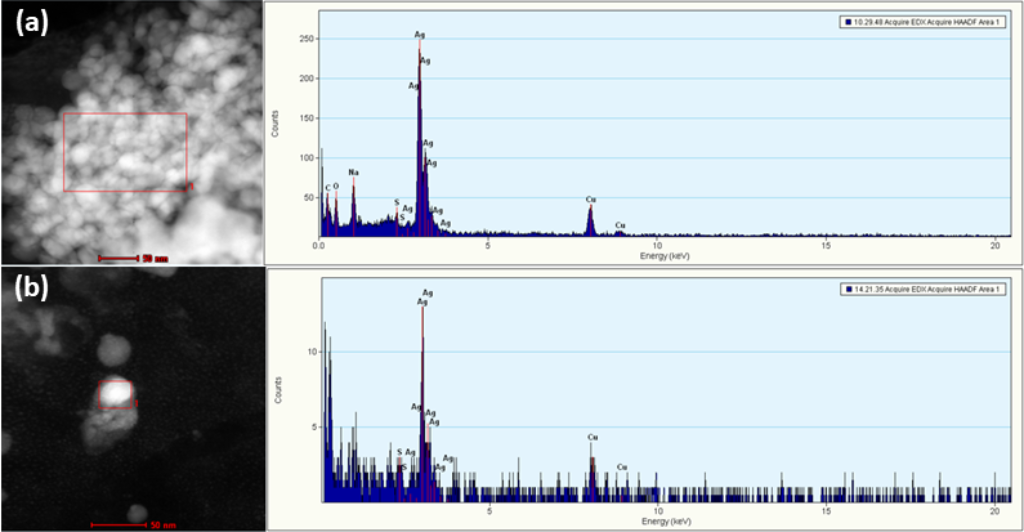Viewport: 1024px width, 532px height.
Task: Click the C peak label in spectrum (a)
Action: [x=327, y=188]
